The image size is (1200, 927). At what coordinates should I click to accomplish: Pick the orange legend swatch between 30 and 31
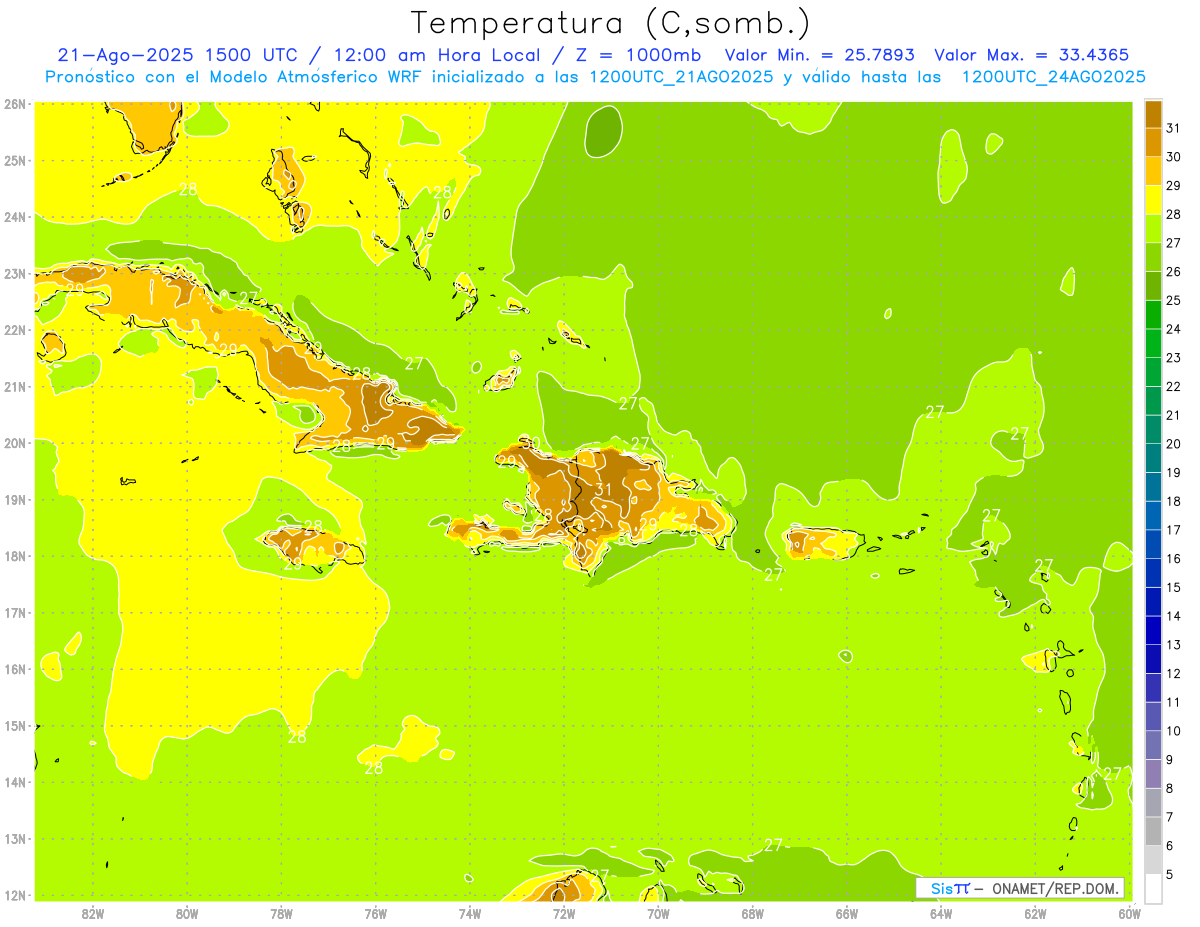pos(1153,143)
